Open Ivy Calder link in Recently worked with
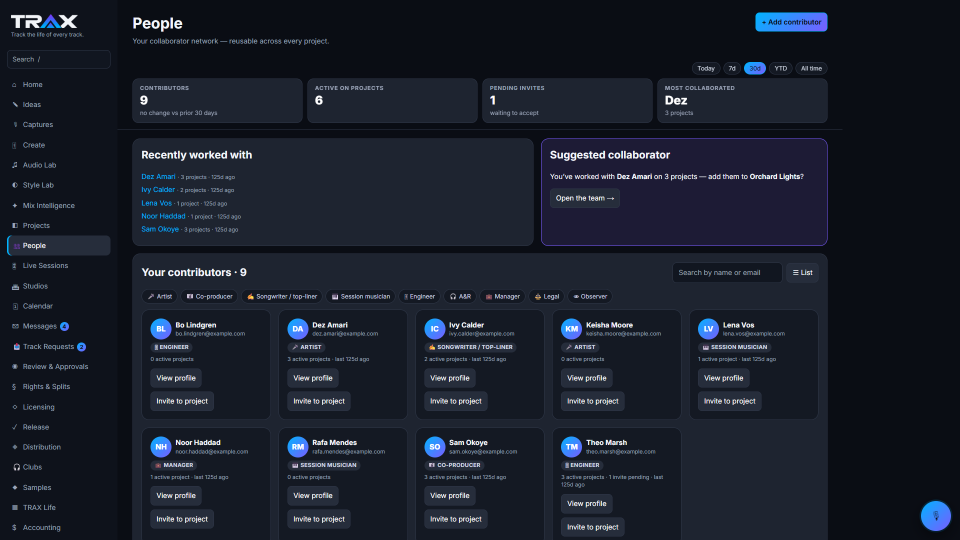This screenshot has height=540, width=960. [158, 190]
